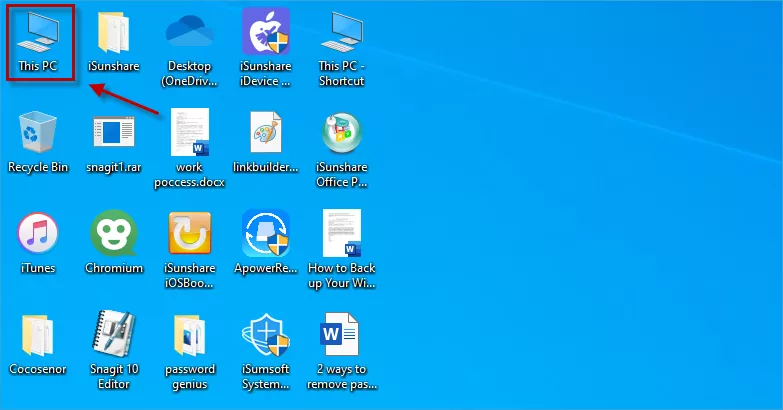Image resolution: width=783 pixels, height=410 pixels.
Task: Select the Recycle Bin icon
Action: click(37, 132)
